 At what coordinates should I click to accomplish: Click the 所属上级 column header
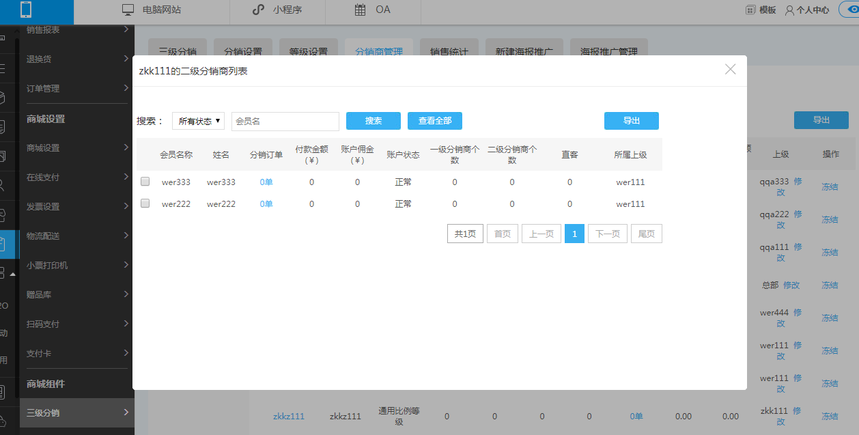(630, 154)
